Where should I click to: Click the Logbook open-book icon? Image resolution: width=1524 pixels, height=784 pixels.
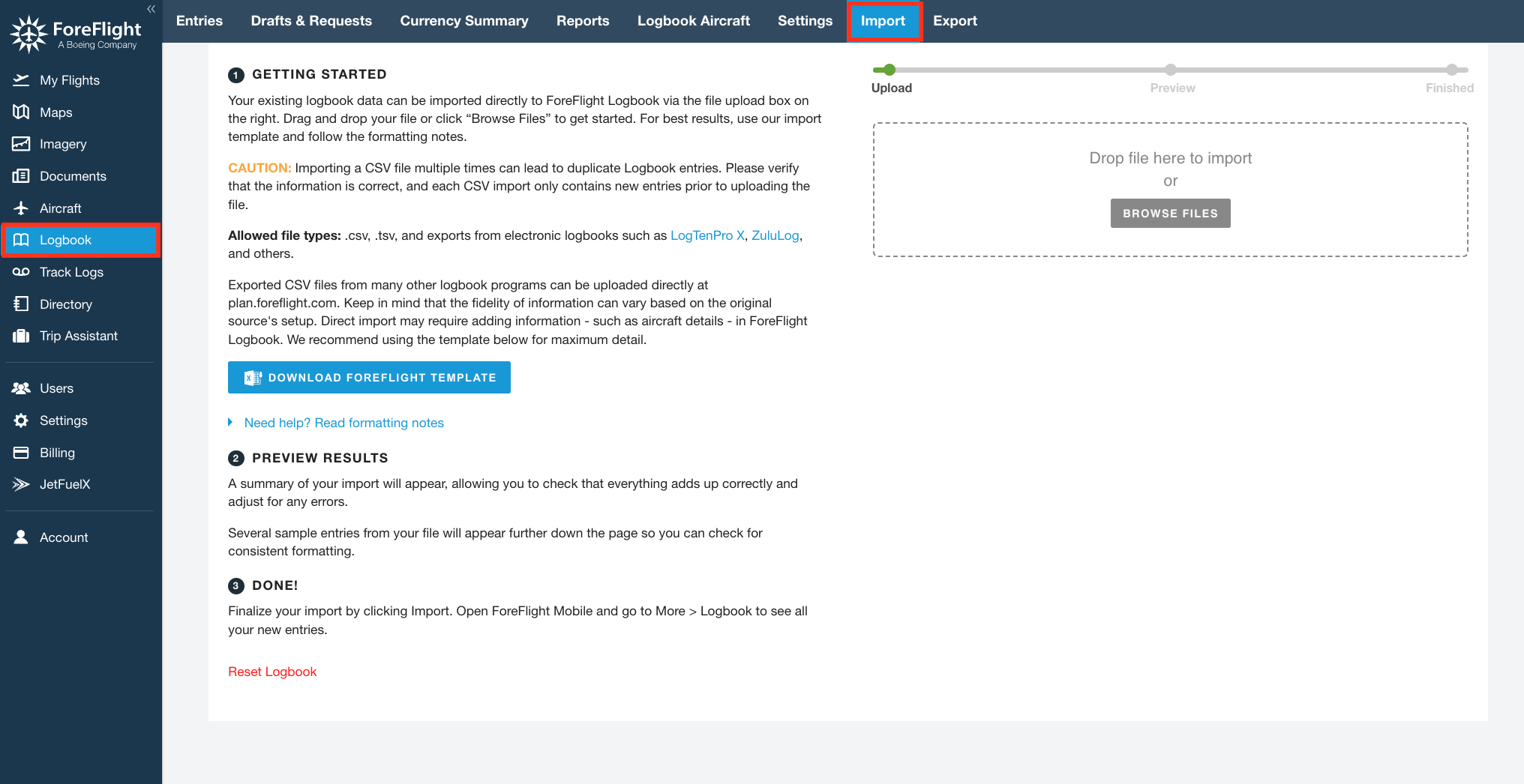coord(21,240)
